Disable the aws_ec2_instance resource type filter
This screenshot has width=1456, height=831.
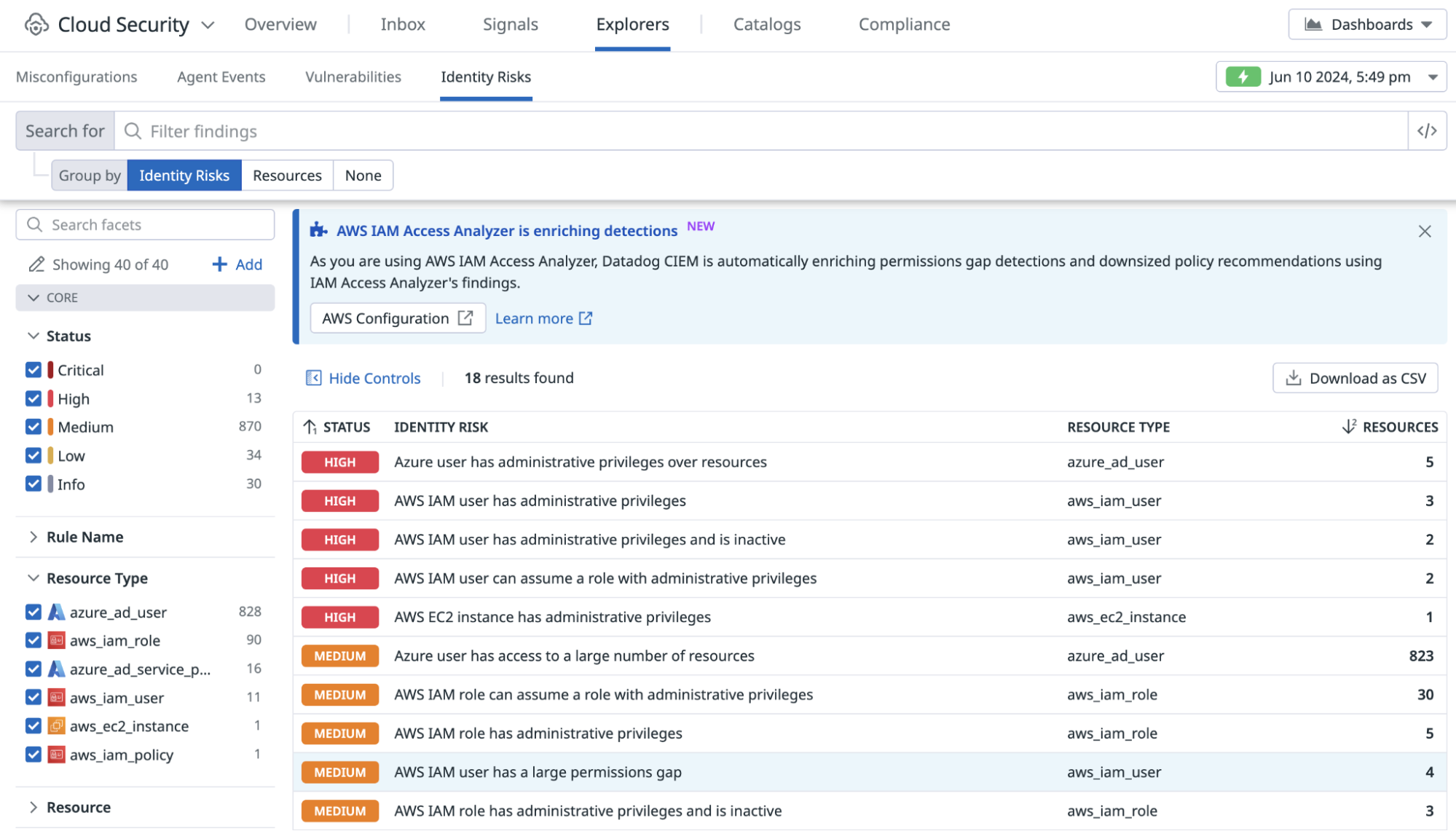click(x=34, y=725)
